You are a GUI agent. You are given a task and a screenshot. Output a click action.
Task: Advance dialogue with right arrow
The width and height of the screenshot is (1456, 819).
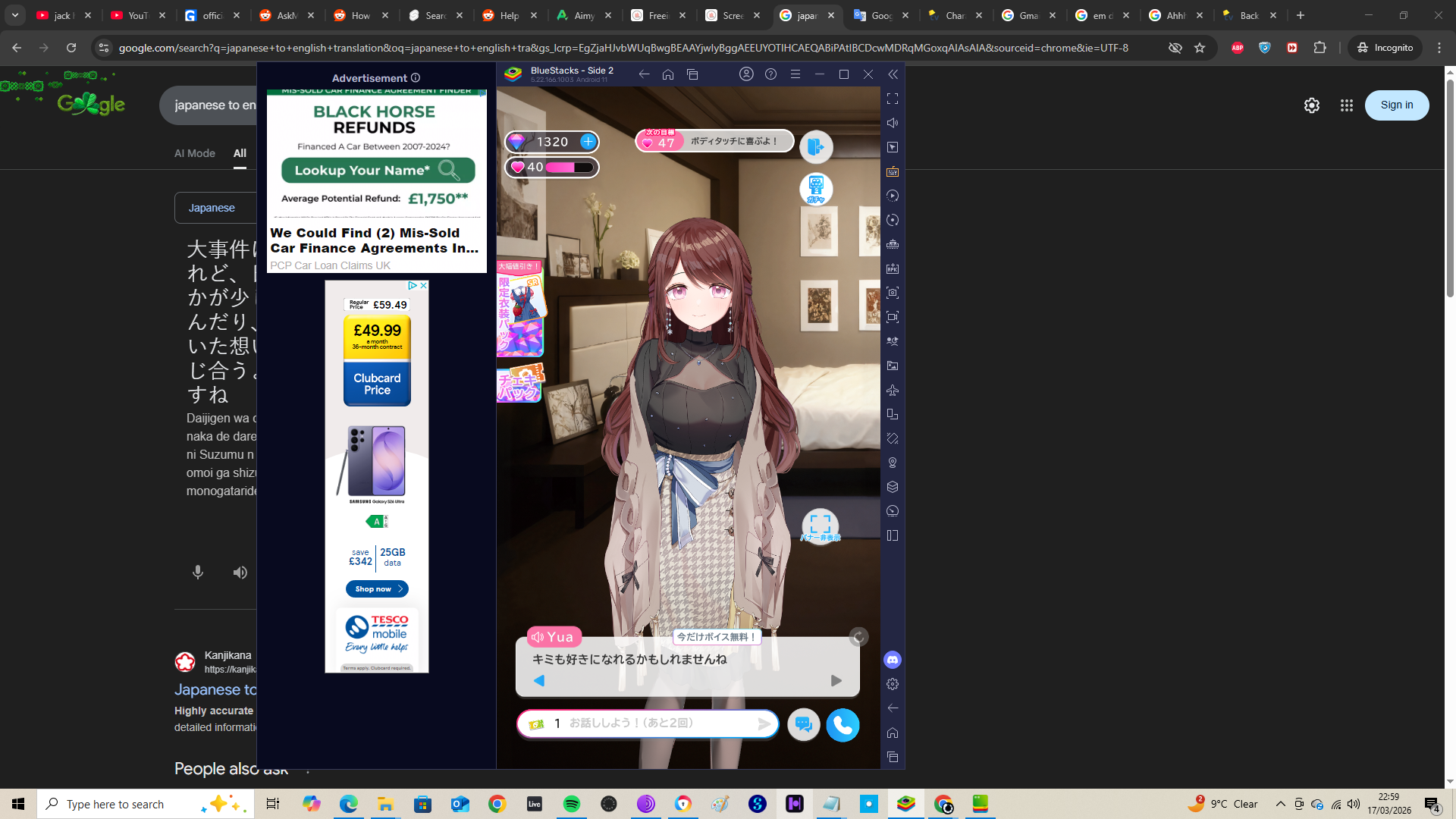point(836,681)
